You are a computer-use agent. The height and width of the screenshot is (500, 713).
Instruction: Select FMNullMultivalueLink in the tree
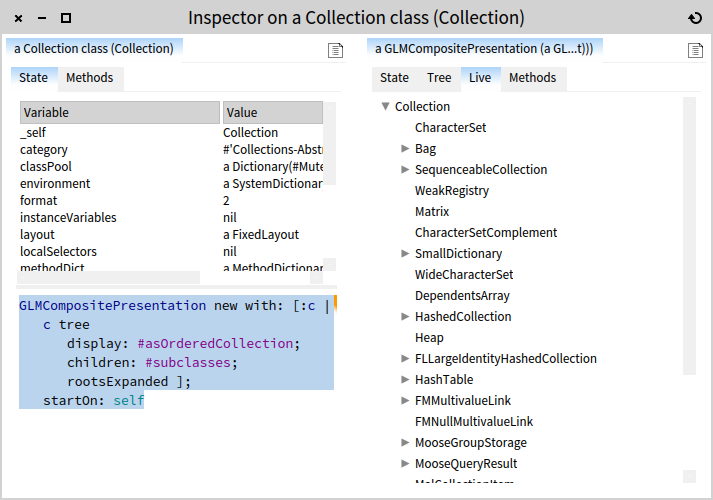474,422
